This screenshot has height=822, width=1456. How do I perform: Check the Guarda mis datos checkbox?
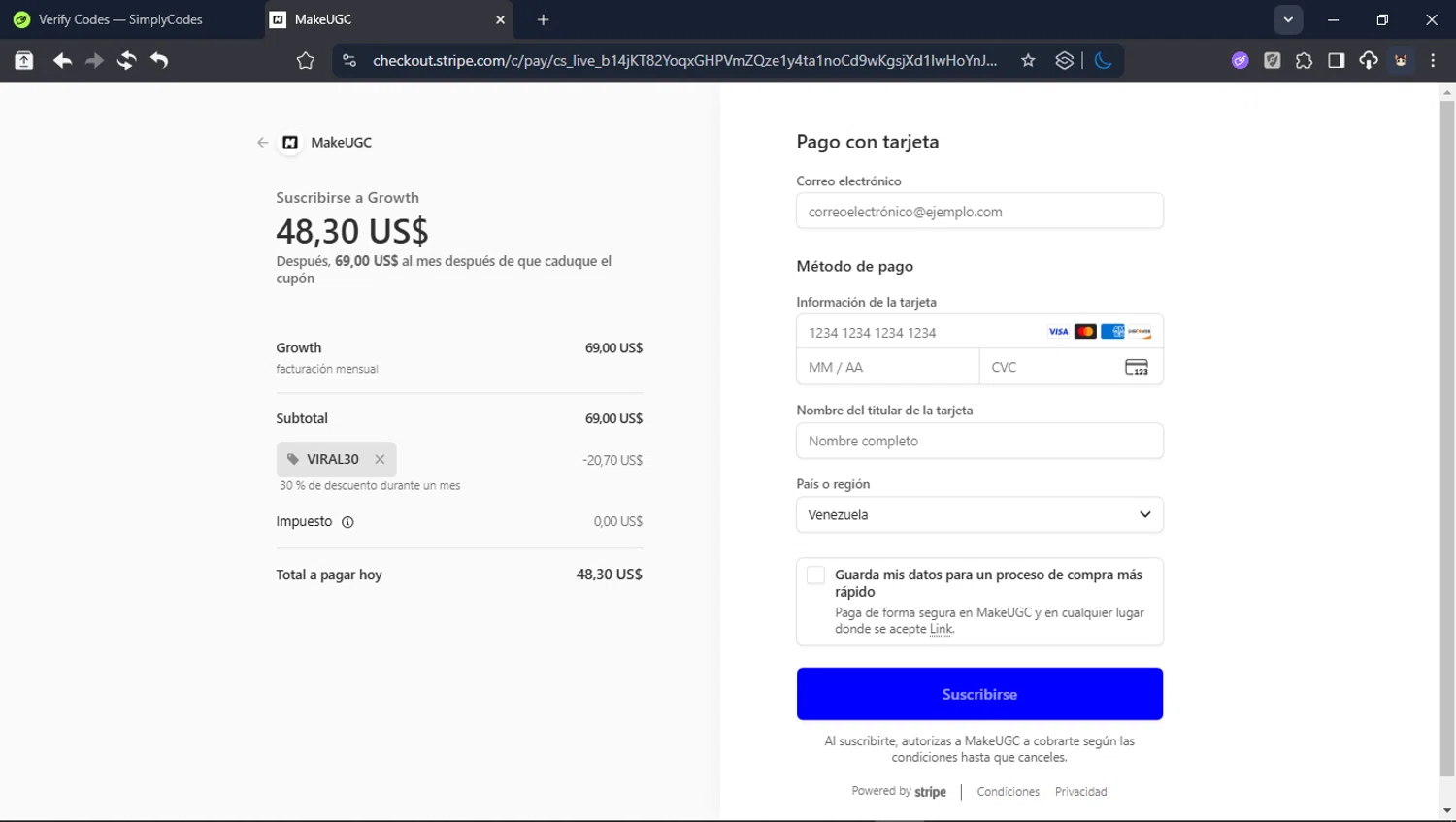[815, 575]
